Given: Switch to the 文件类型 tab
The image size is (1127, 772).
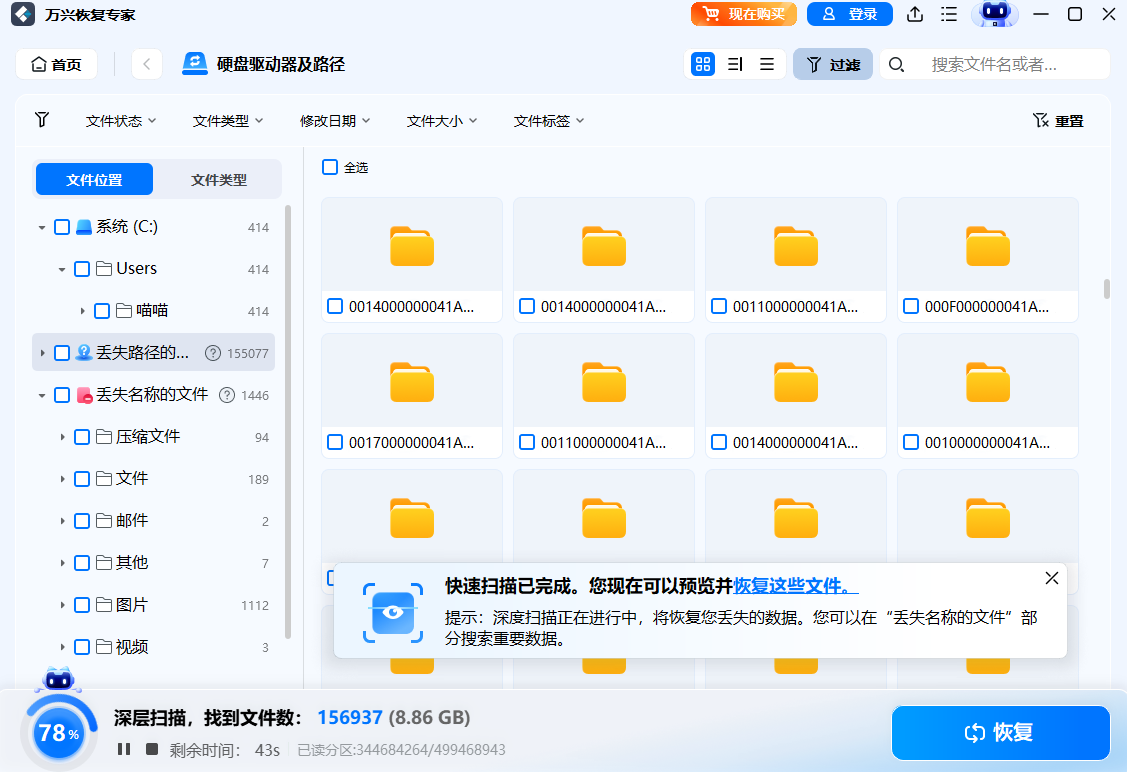Looking at the screenshot, I should [219, 180].
